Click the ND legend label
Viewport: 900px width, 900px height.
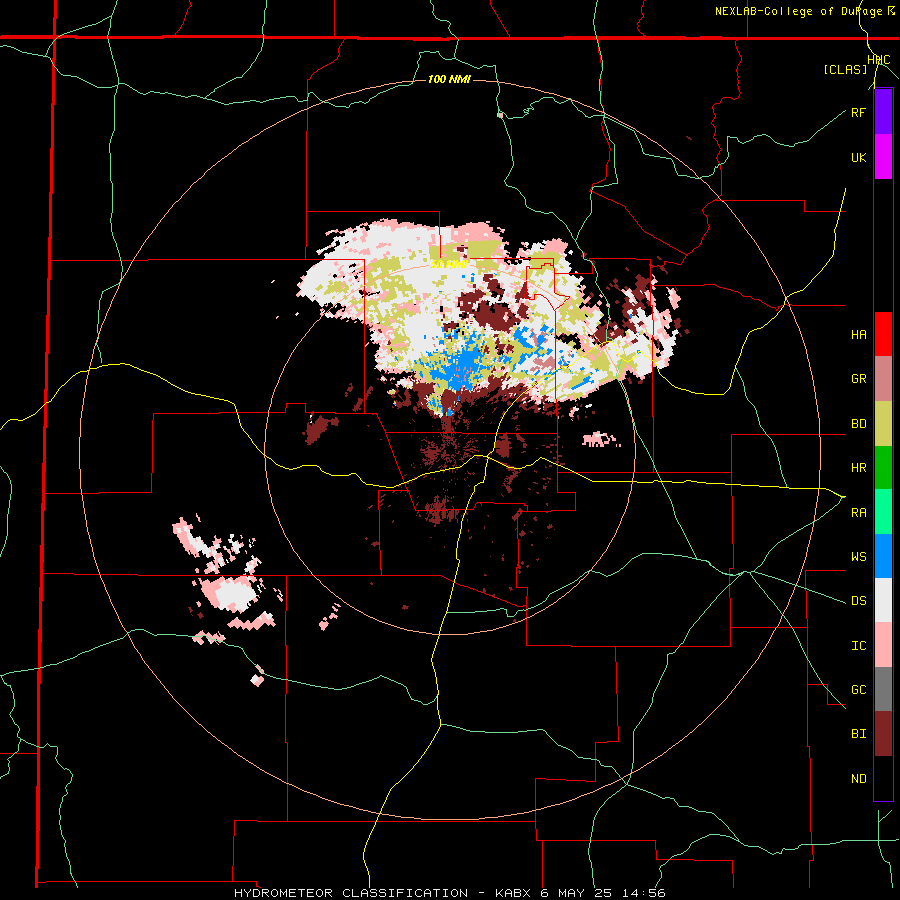[858, 779]
